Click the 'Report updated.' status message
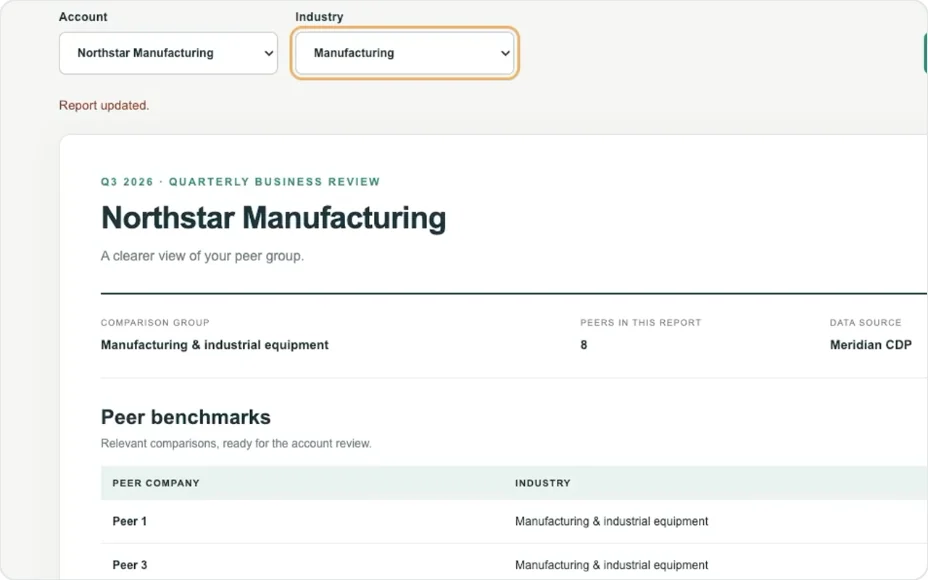The height and width of the screenshot is (580, 928). 104,105
